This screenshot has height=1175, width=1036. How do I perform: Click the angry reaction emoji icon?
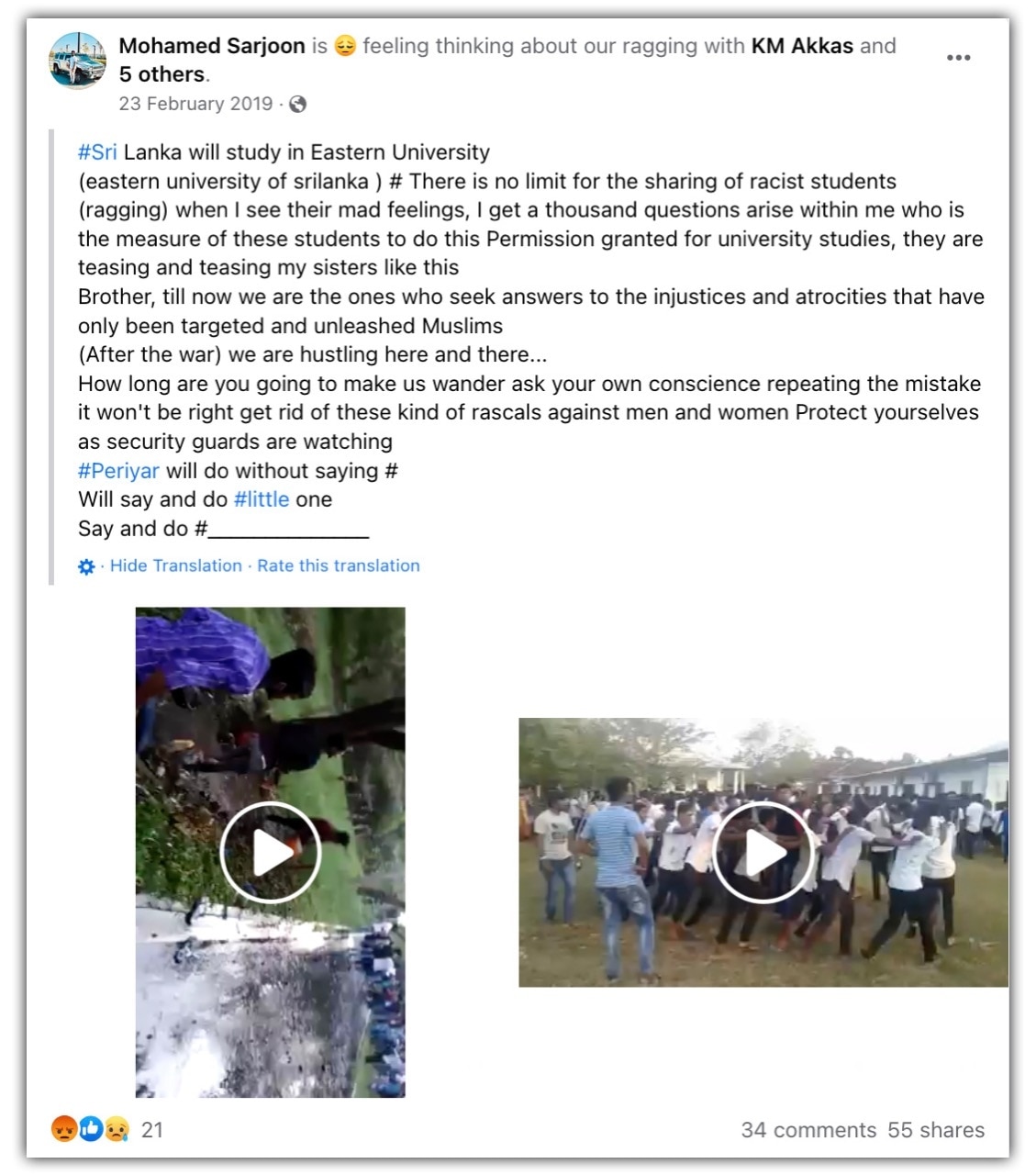tap(63, 1129)
